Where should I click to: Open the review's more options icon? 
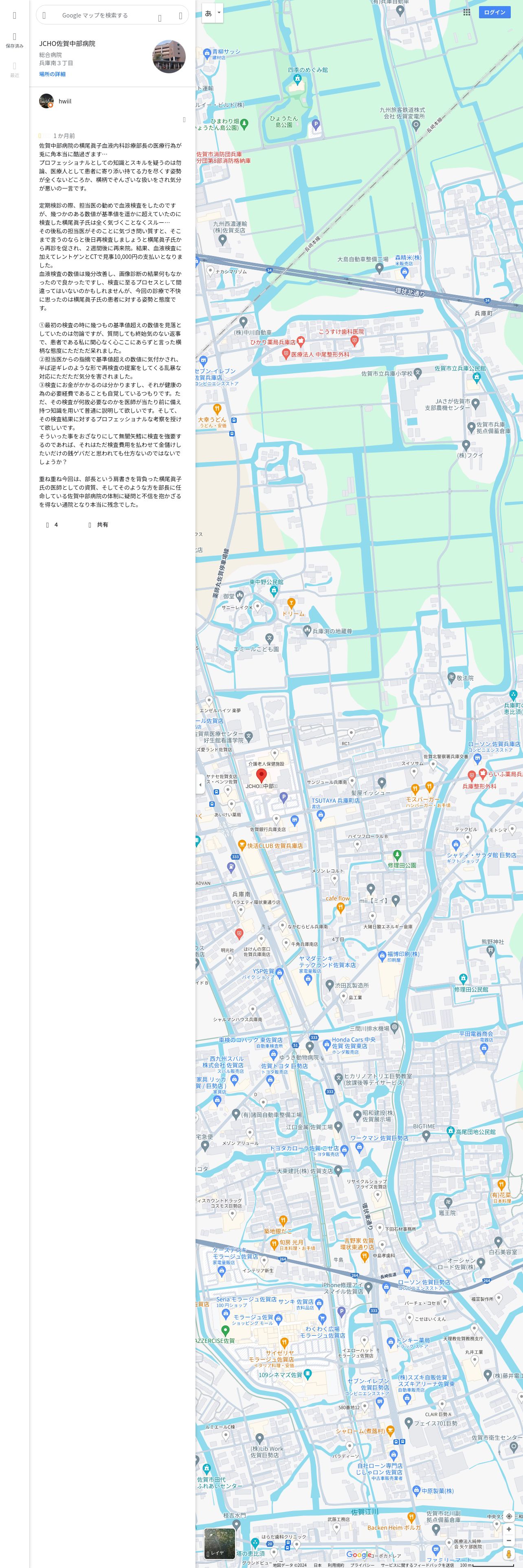[x=184, y=120]
